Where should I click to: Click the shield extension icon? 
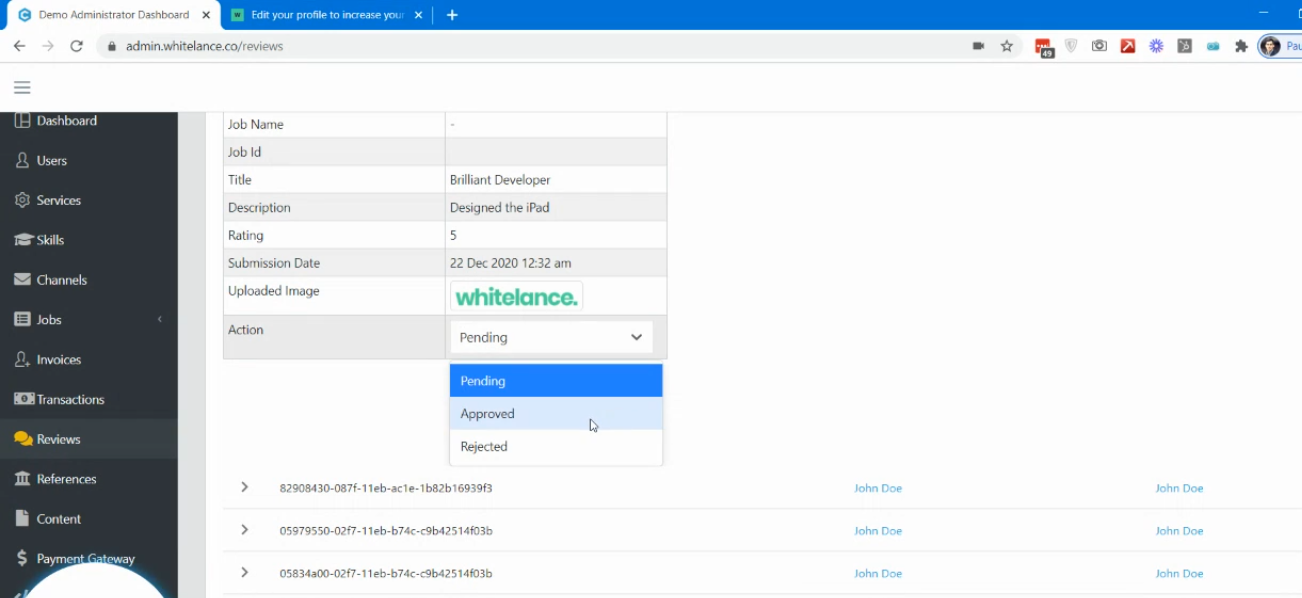point(1071,46)
